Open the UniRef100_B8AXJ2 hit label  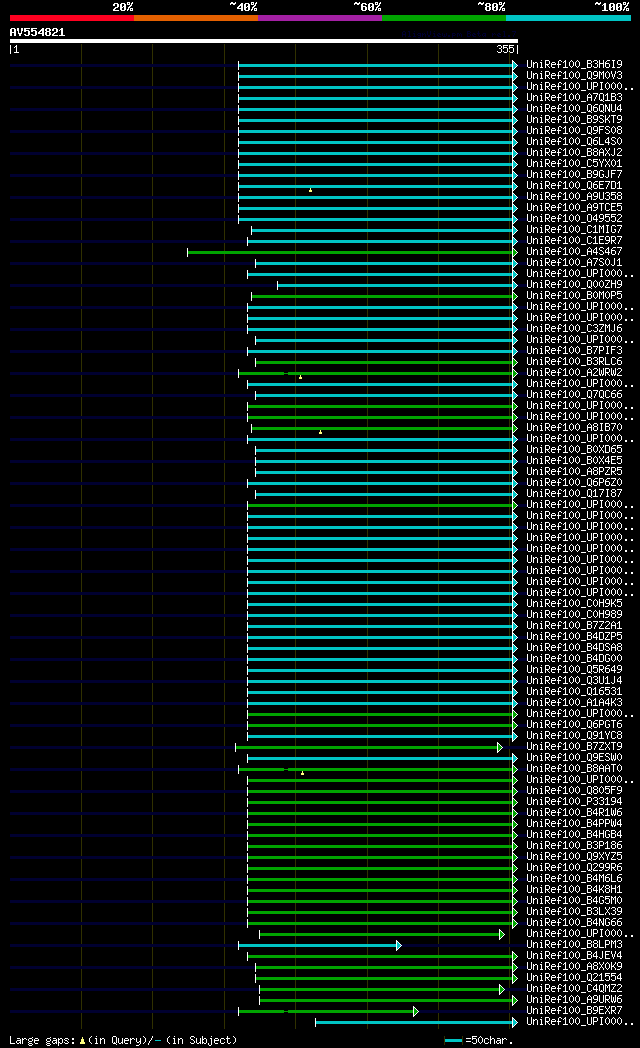coord(574,152)
